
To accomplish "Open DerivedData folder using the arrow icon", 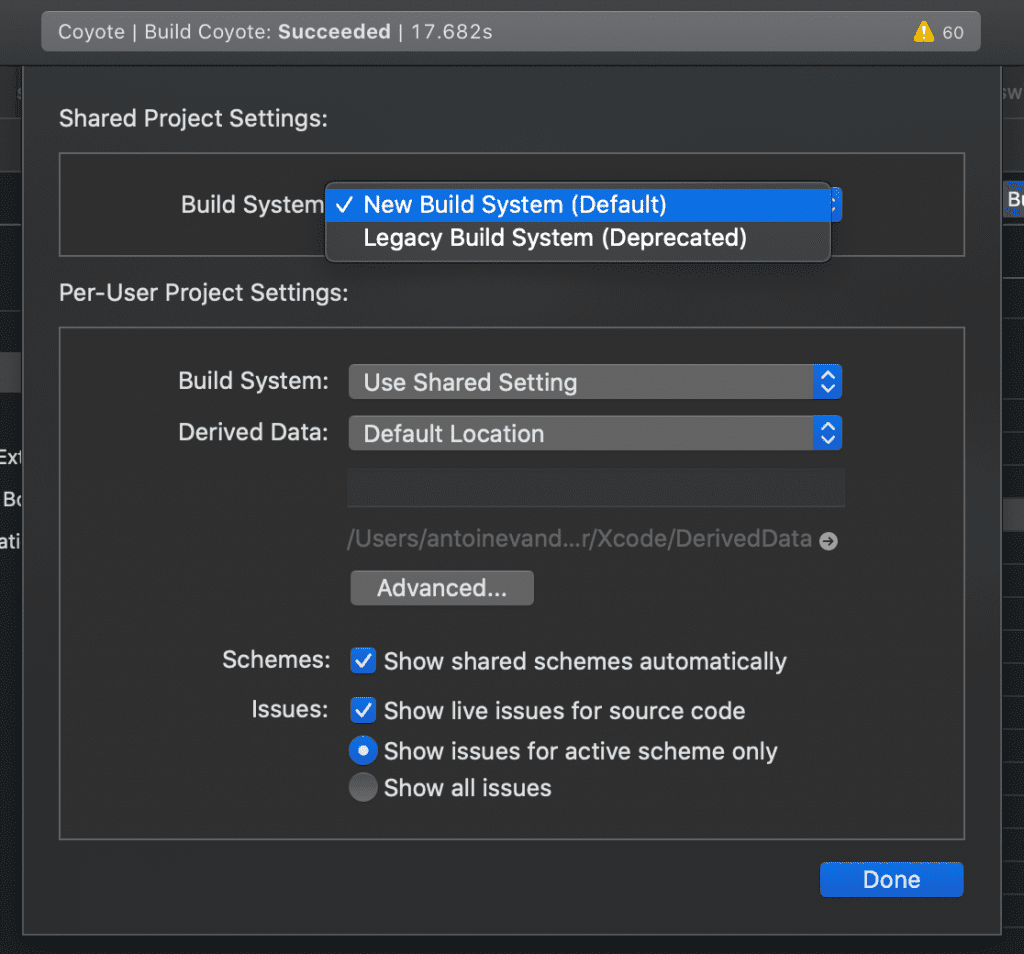I will pyautogui.click(x=828, y=540).
